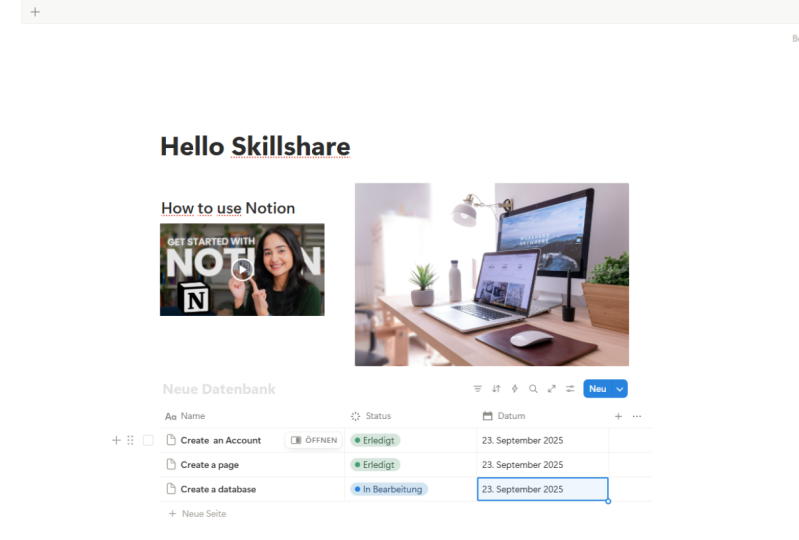Select the Create a page name cell
The height and width of the screenshot is (540, 799).
point(253,465)
